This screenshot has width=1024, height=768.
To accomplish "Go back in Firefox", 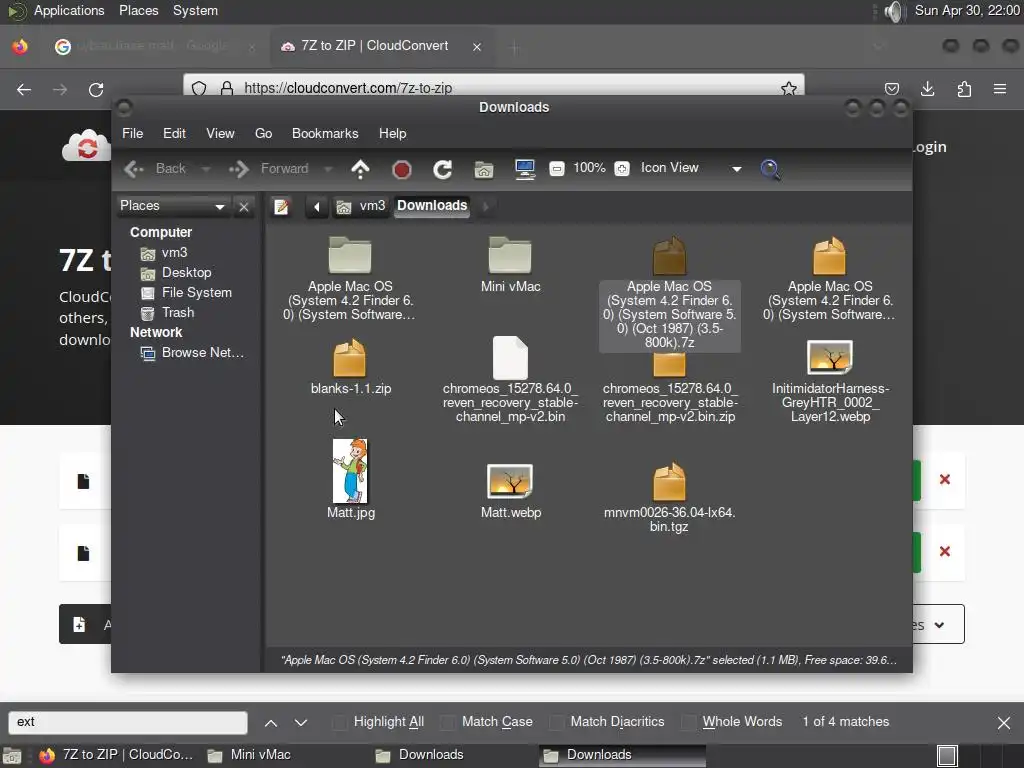I will [24, 89].
